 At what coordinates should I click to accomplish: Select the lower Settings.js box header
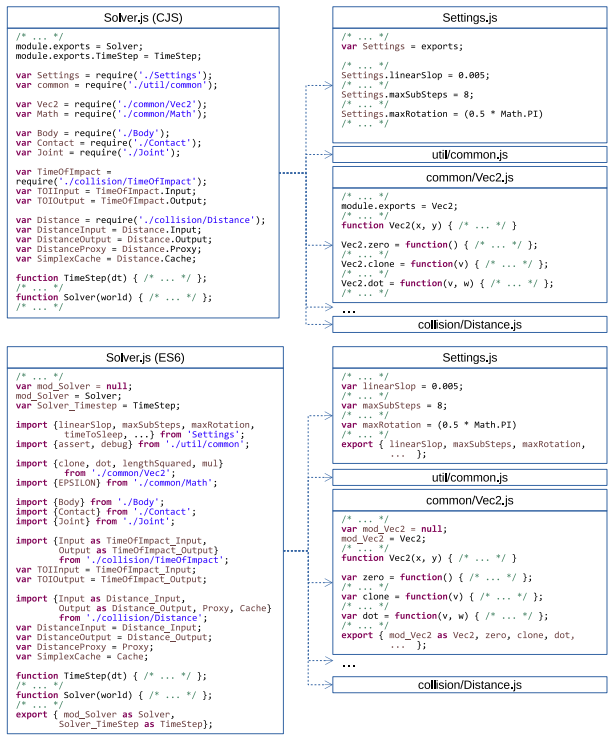point(469,358)
